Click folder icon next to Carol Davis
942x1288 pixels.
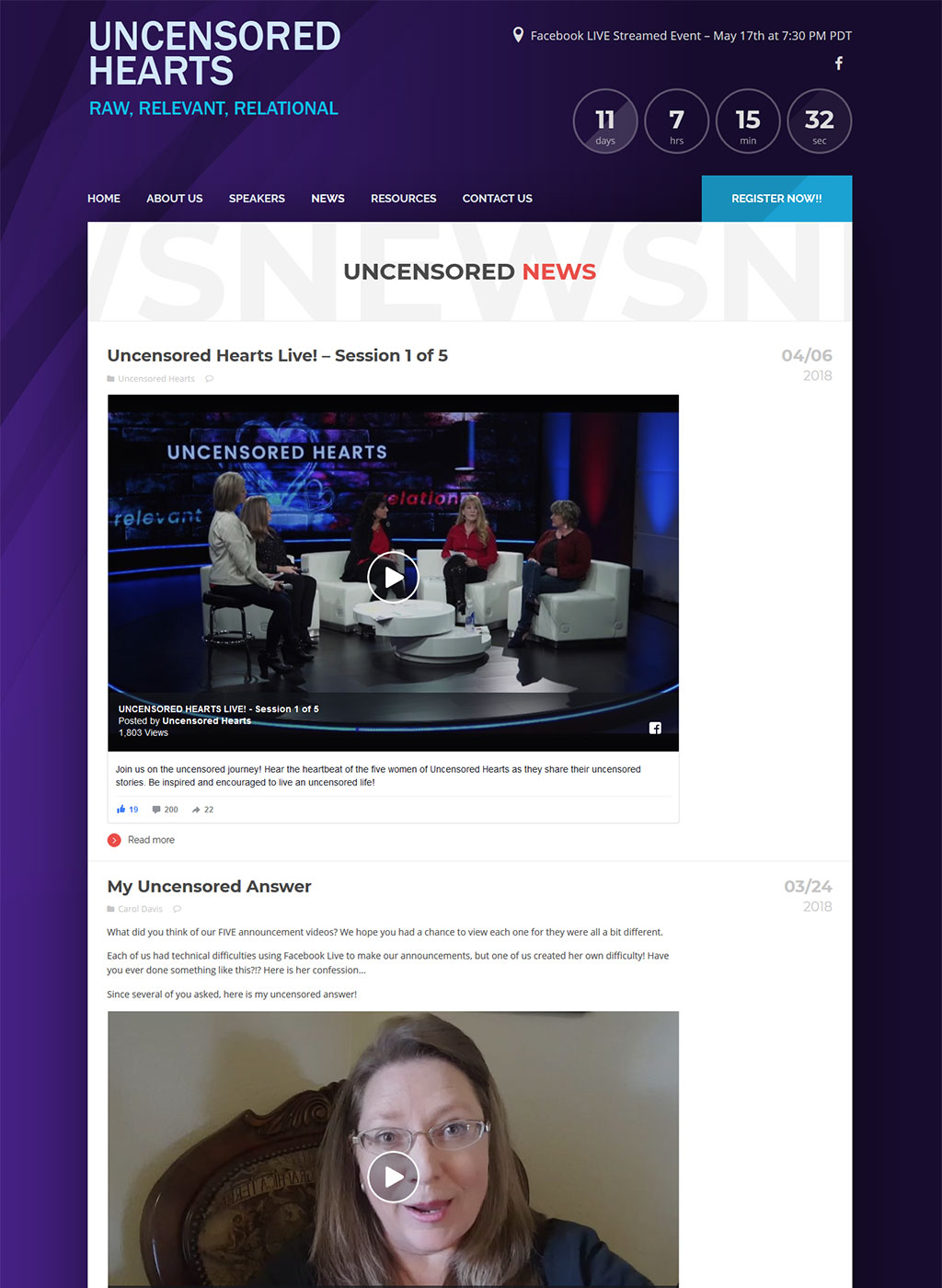110,909
